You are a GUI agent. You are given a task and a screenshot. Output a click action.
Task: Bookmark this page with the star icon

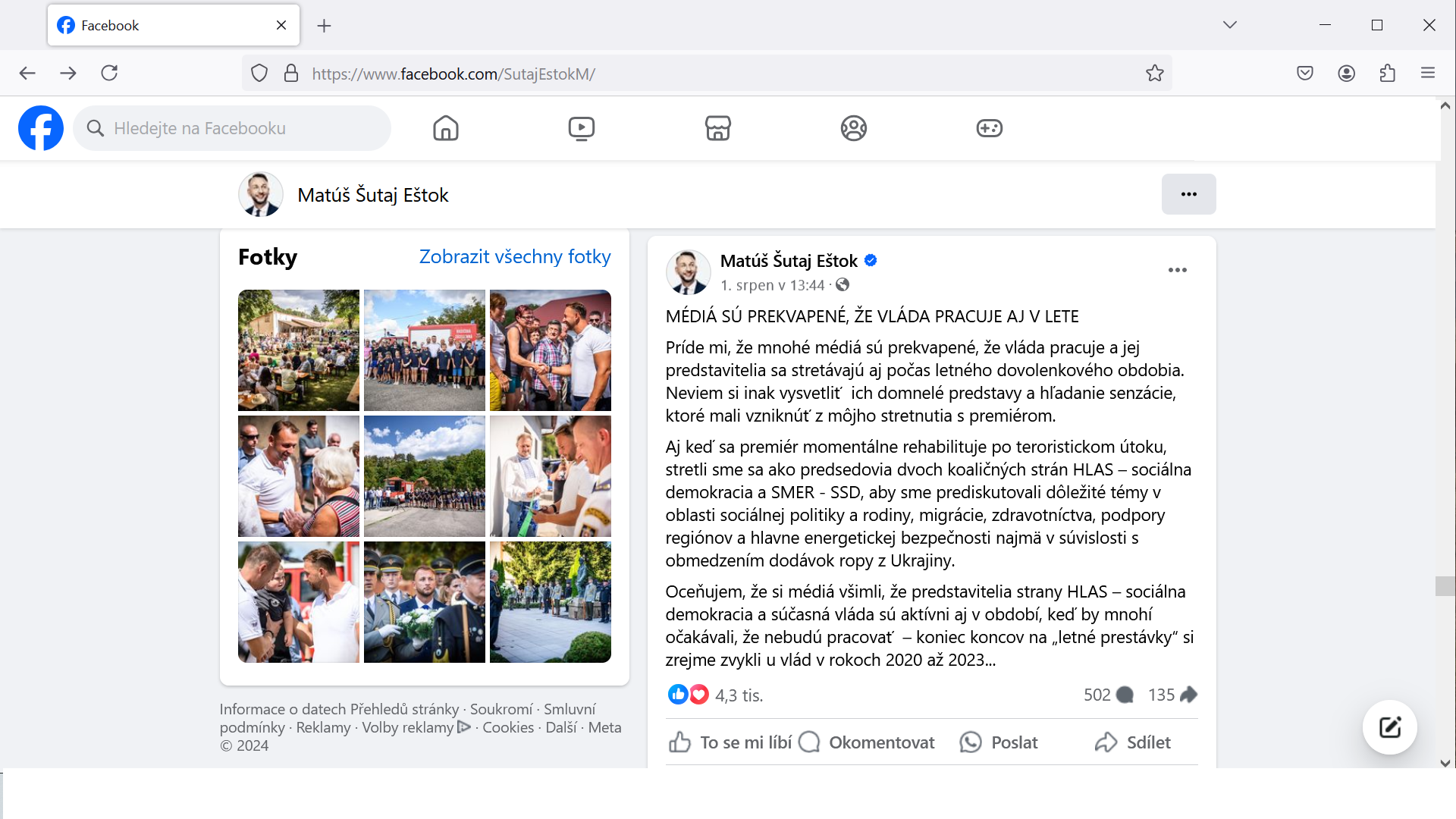click(x=1154, y=74)
